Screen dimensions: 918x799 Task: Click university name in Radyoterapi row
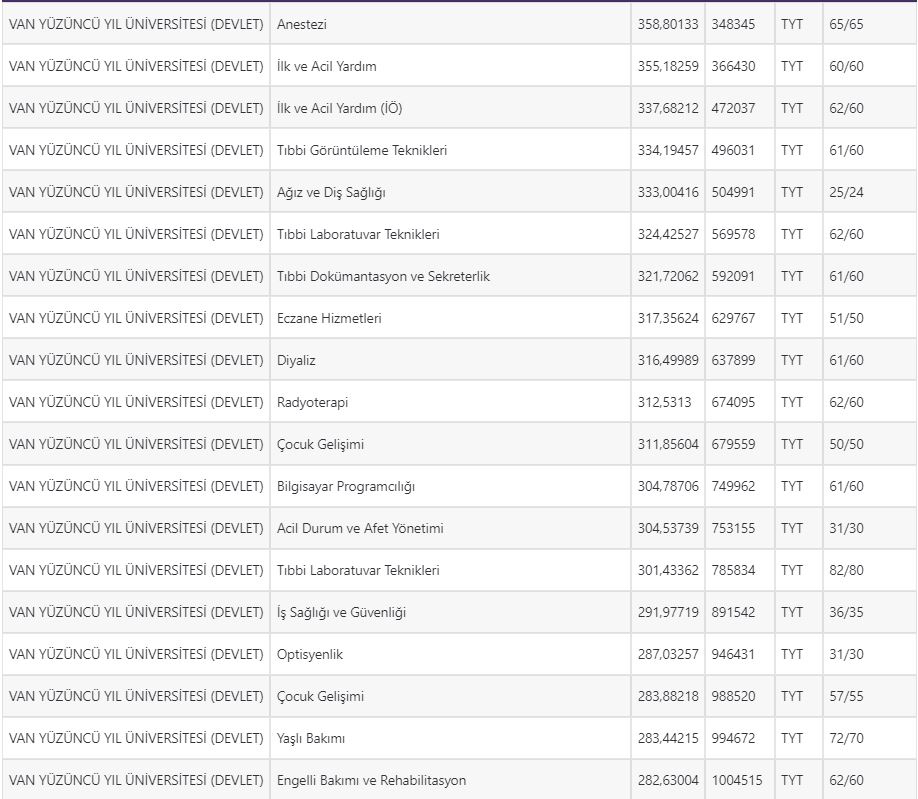(x=136, y=403)
